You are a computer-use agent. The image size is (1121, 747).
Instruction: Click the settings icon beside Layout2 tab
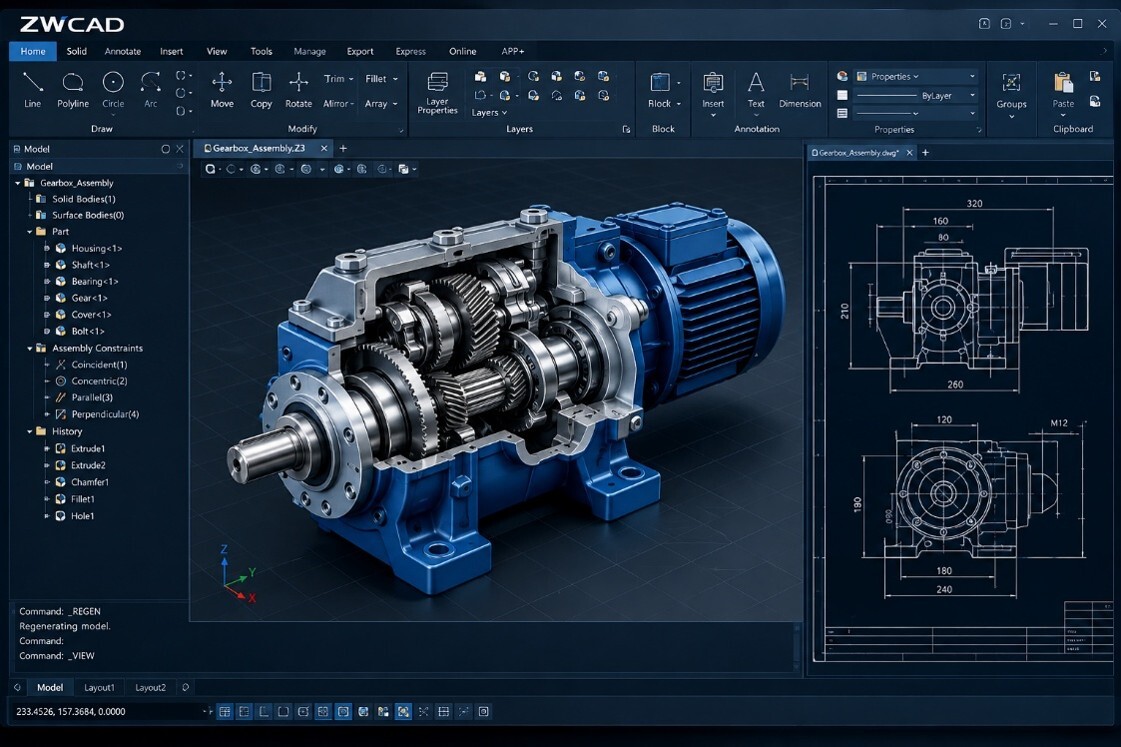click(185, 687)
